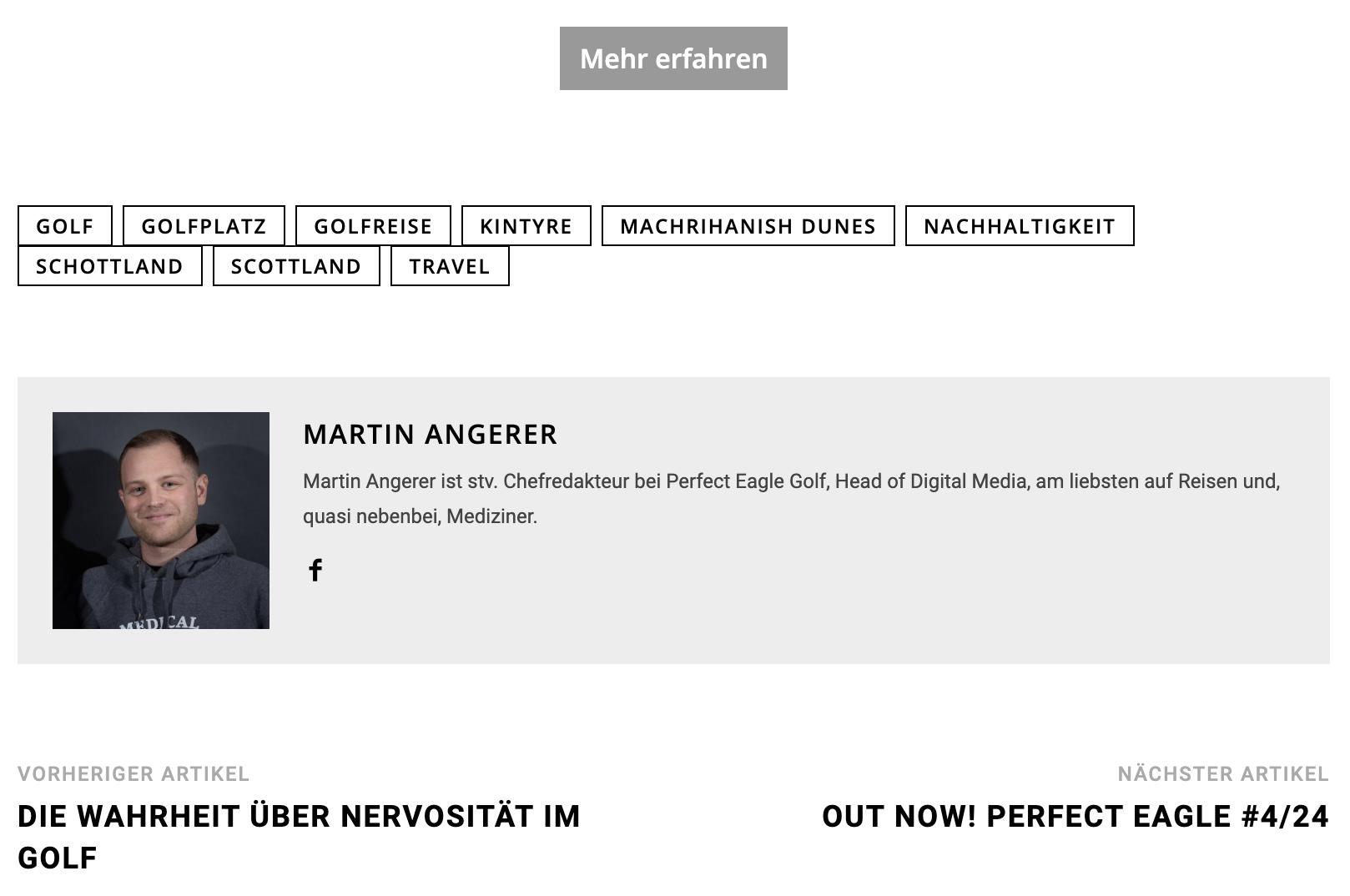Open the SCOTTLAND tag
Image resolution: width=1350 pixels, height=896 pixels.
click(296, 266)
